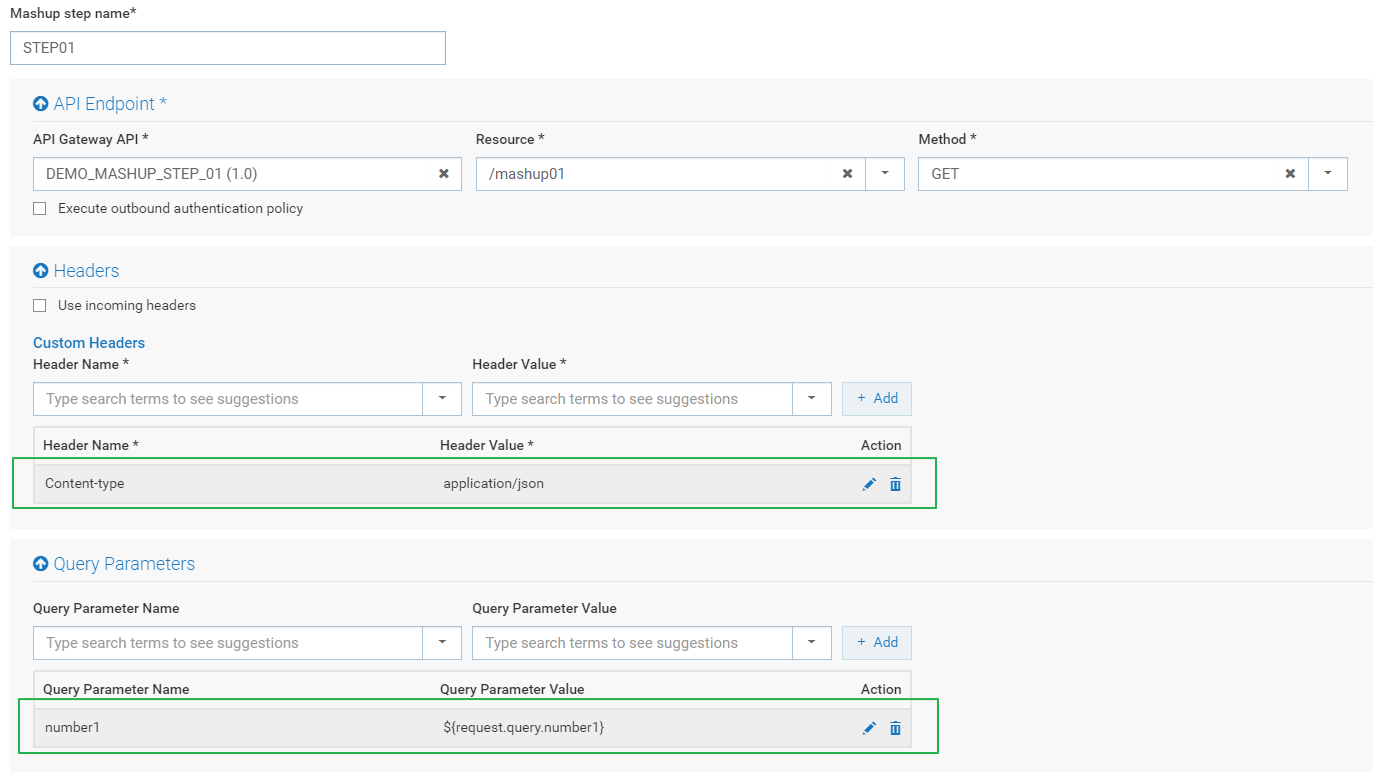Collapse the Query Parameters section
This screenshot has width=1373, height=772.
pyautogui.click(x=41, y=564)
